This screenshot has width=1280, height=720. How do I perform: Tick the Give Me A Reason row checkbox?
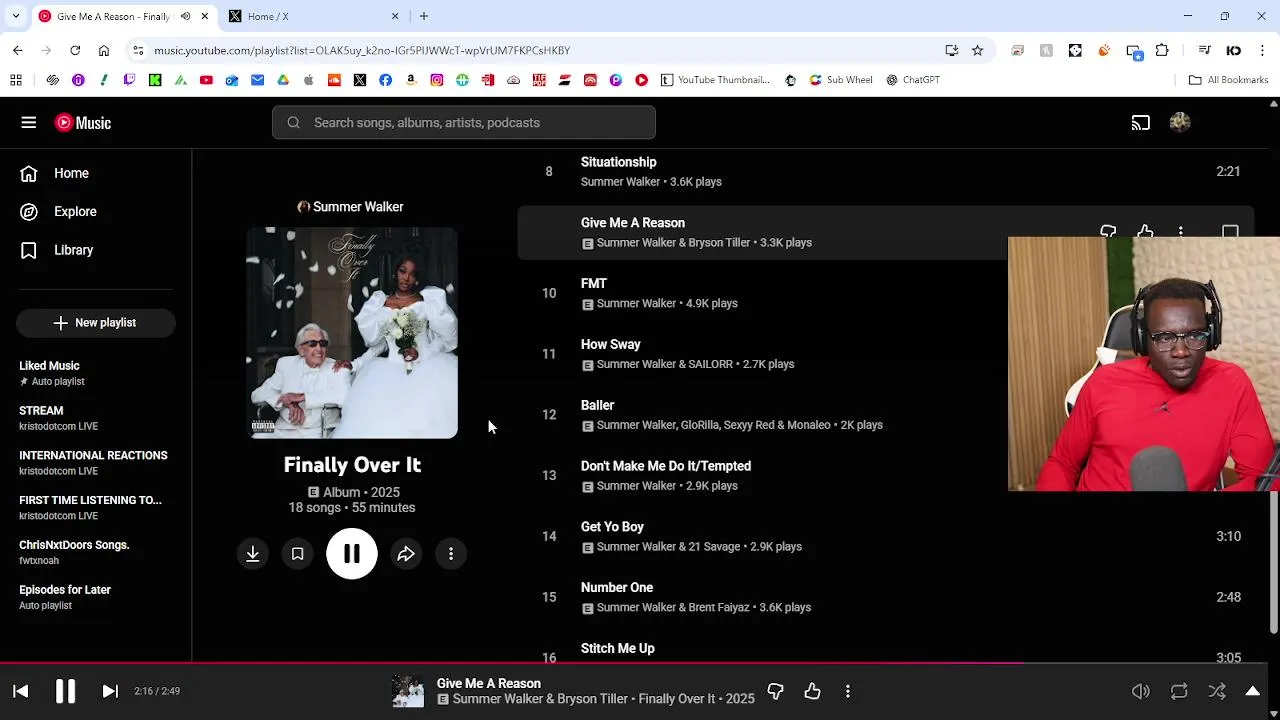(x=1230, y=231)
